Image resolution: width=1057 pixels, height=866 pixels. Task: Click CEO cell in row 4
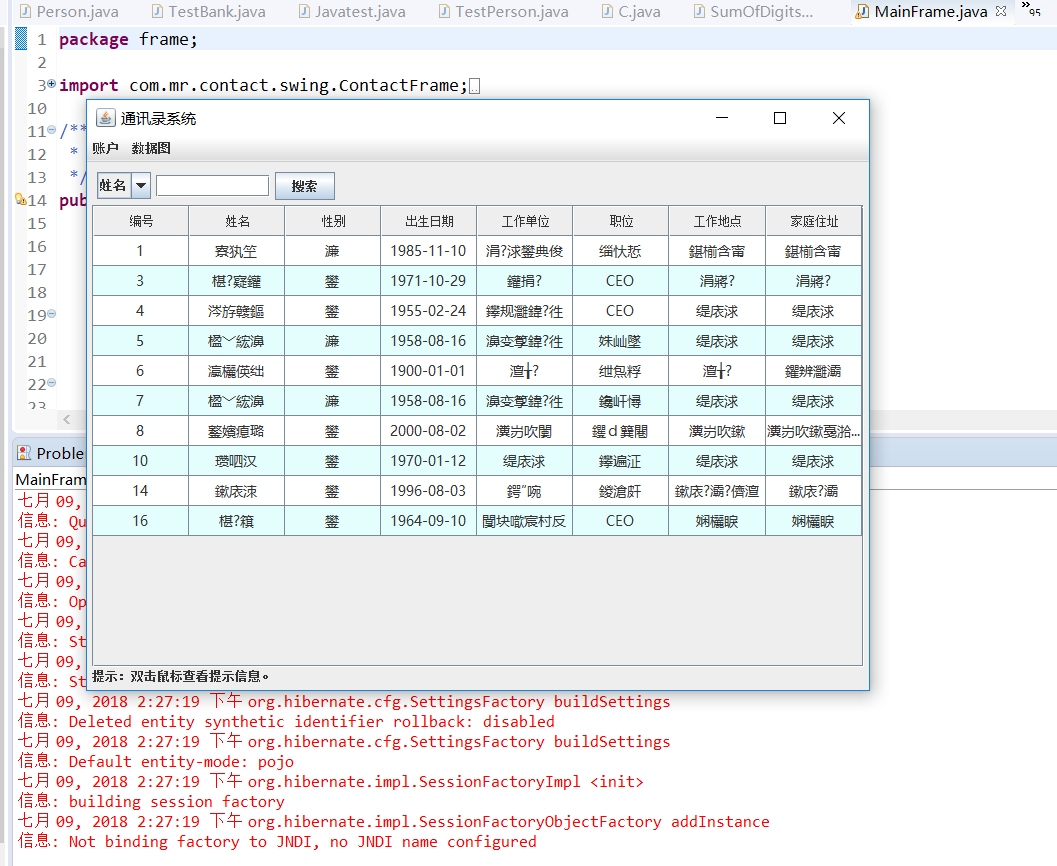[620, 311]
